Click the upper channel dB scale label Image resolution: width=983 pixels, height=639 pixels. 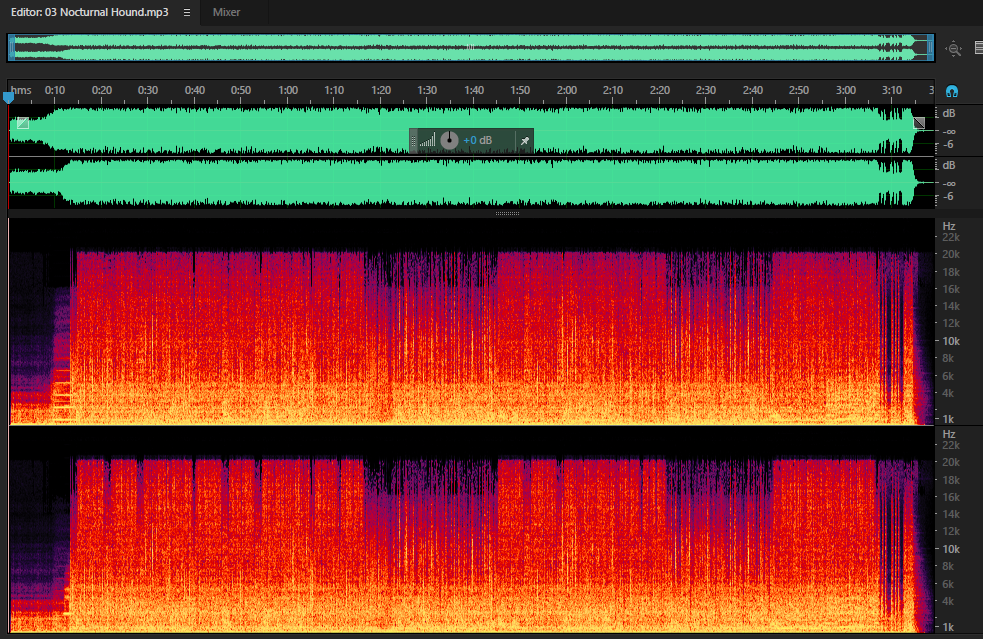[949, 114]
